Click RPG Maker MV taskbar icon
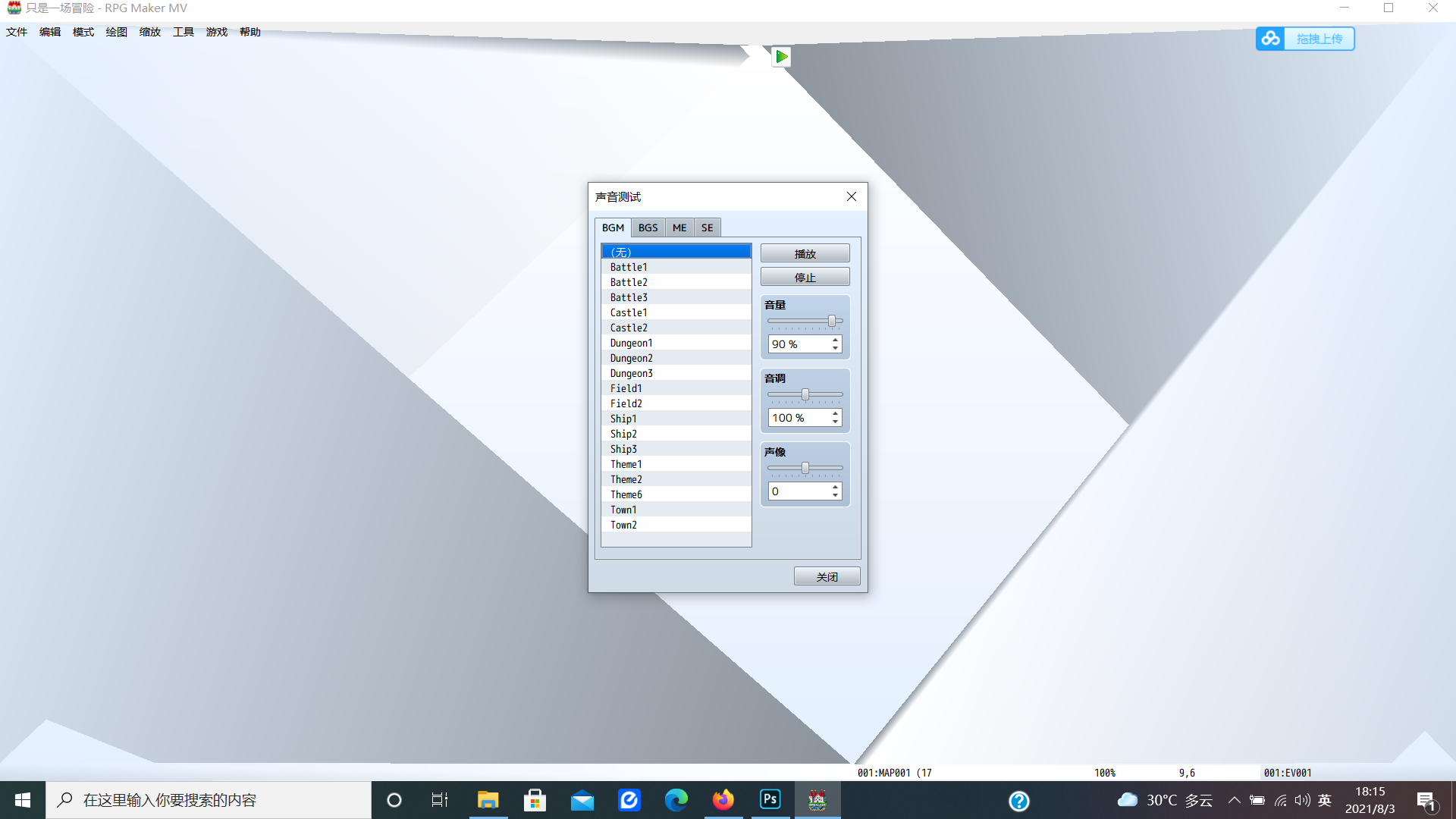Image resolution: width=1456 pixels, height=819 pixels. pyautogui.click(x=817, y=800)
